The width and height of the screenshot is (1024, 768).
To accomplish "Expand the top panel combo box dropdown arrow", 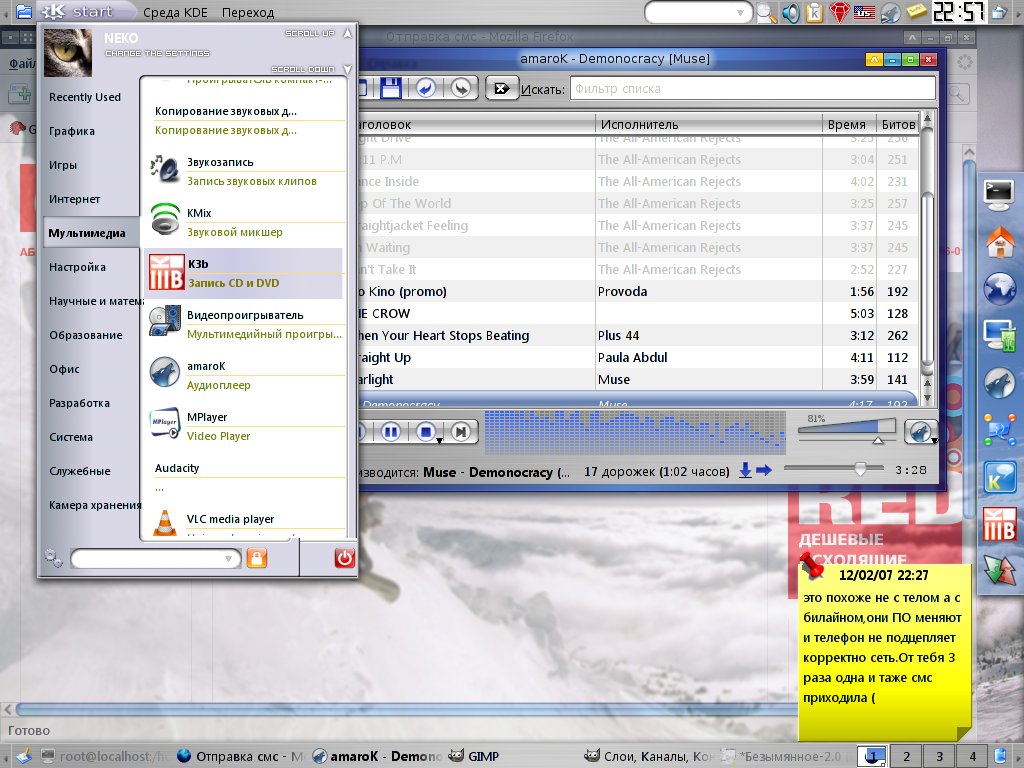I will [741, 12].
